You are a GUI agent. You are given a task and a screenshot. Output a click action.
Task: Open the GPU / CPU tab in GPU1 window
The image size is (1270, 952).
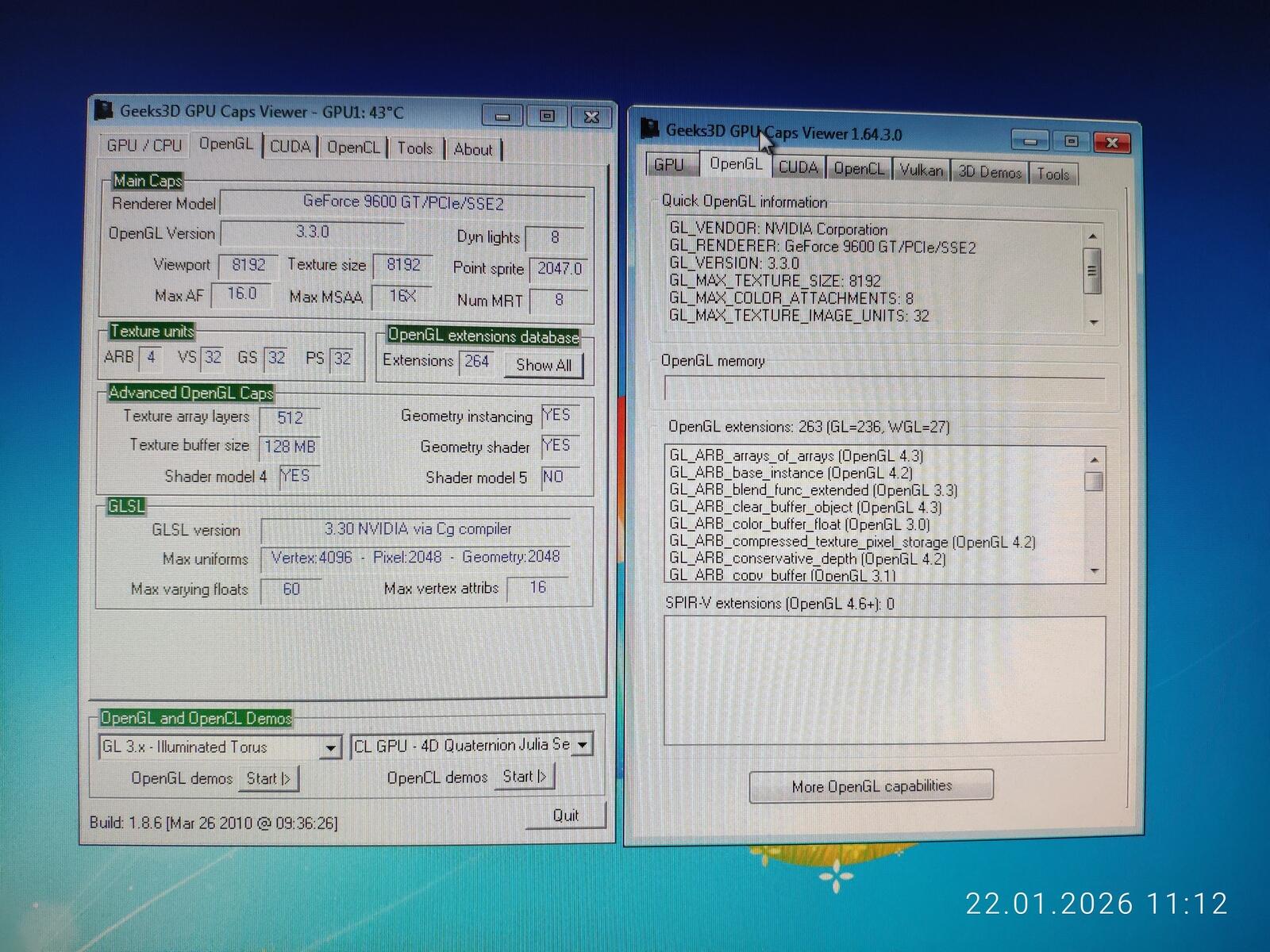click(144, 145)
